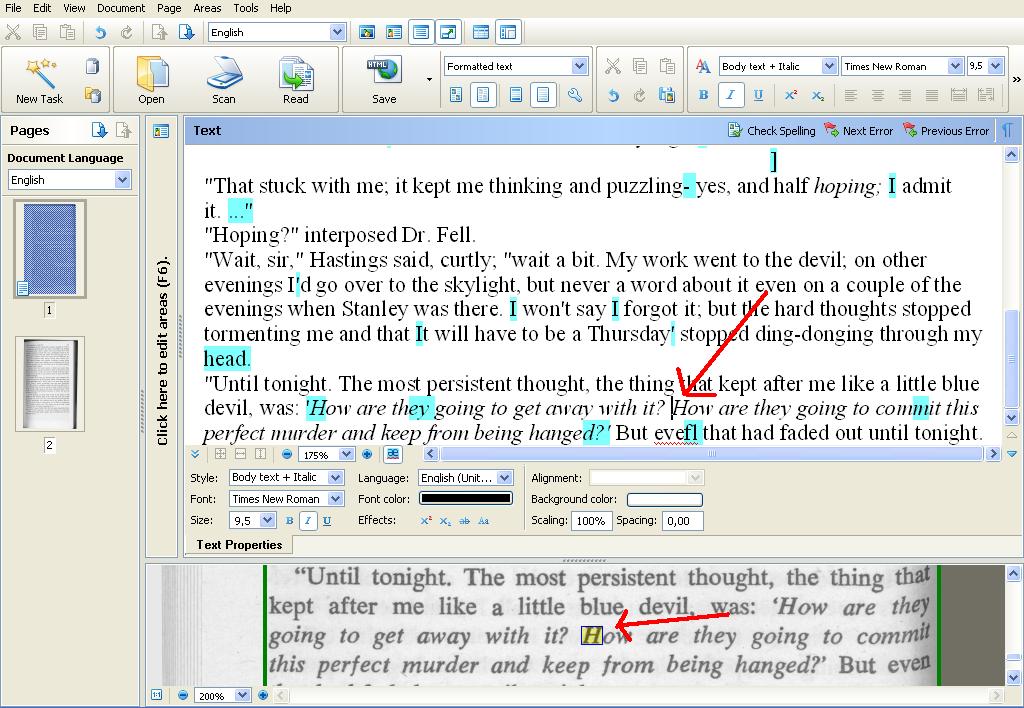Click the Spacing 0,00 field
Image resolution: width=1024 pixels, height=708 pixels.
coord(682,521)
